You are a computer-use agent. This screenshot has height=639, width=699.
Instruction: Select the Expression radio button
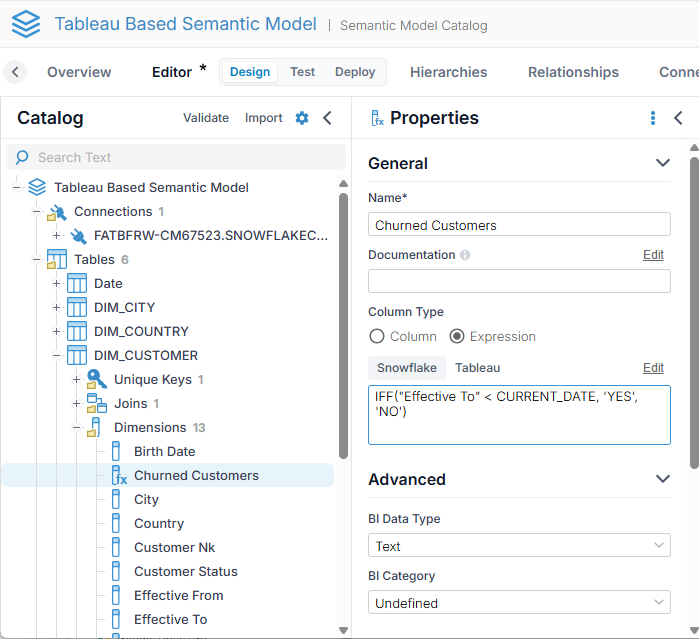[x=457, y=336]
